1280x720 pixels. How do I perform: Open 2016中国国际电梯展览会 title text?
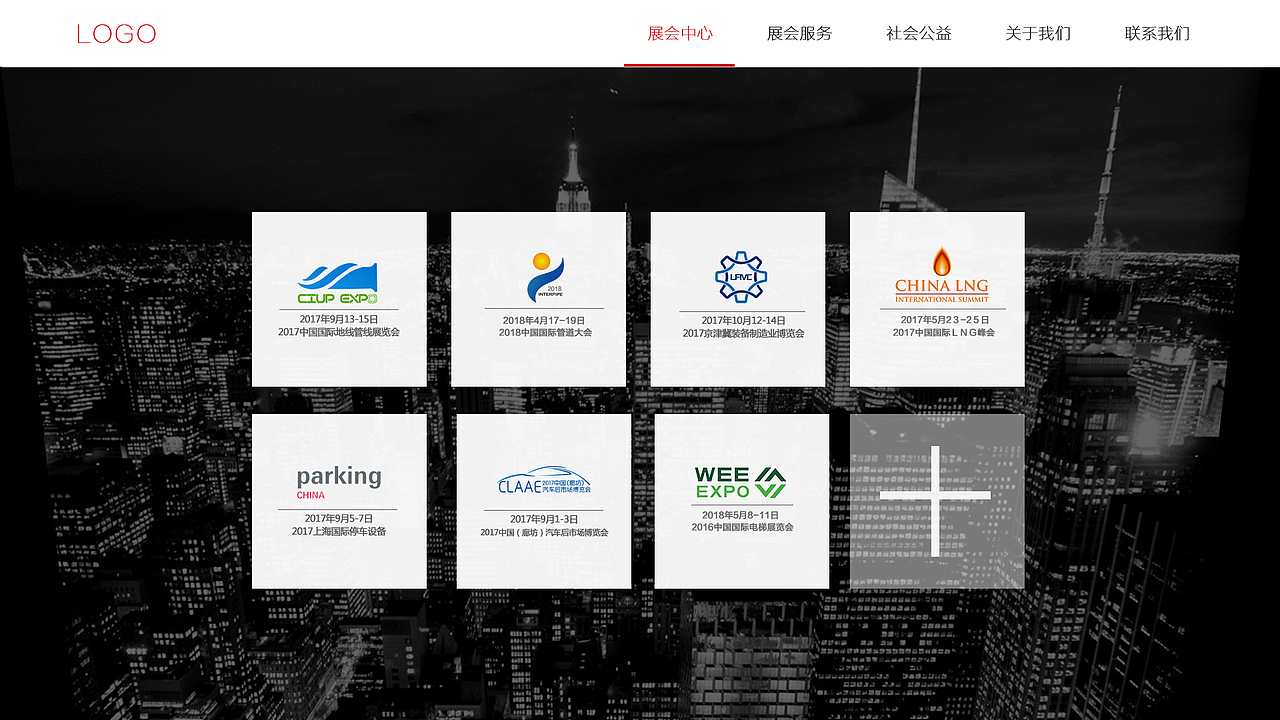pos(742,527)
